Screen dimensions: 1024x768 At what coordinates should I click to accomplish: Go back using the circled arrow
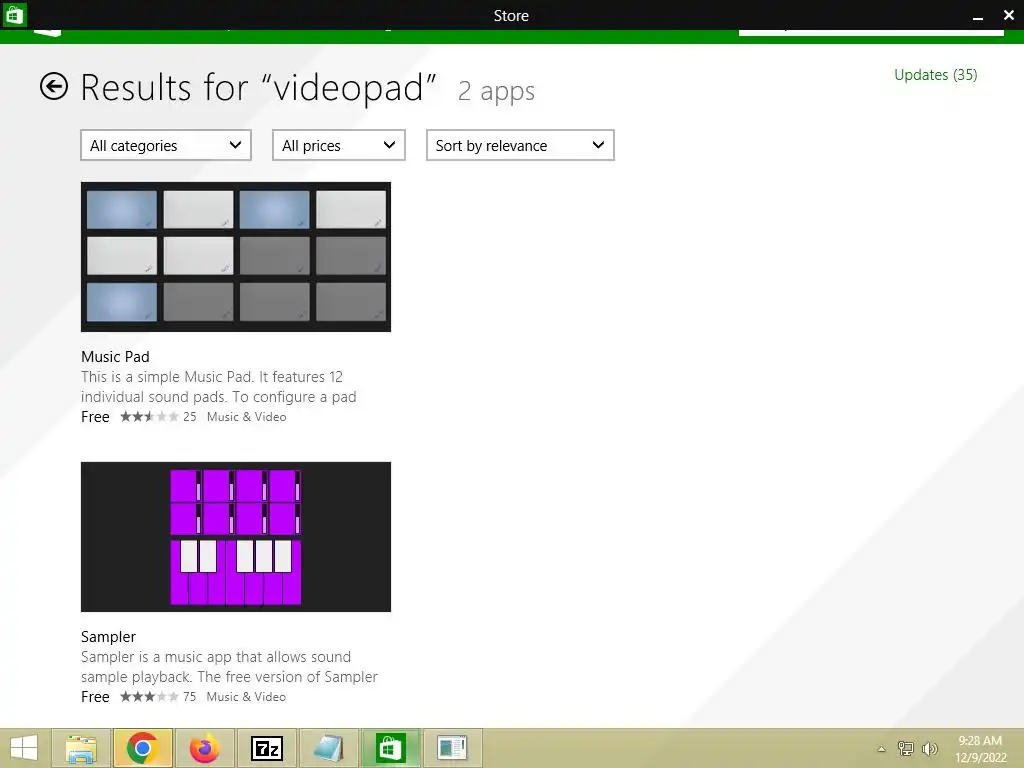coord(54,86)
